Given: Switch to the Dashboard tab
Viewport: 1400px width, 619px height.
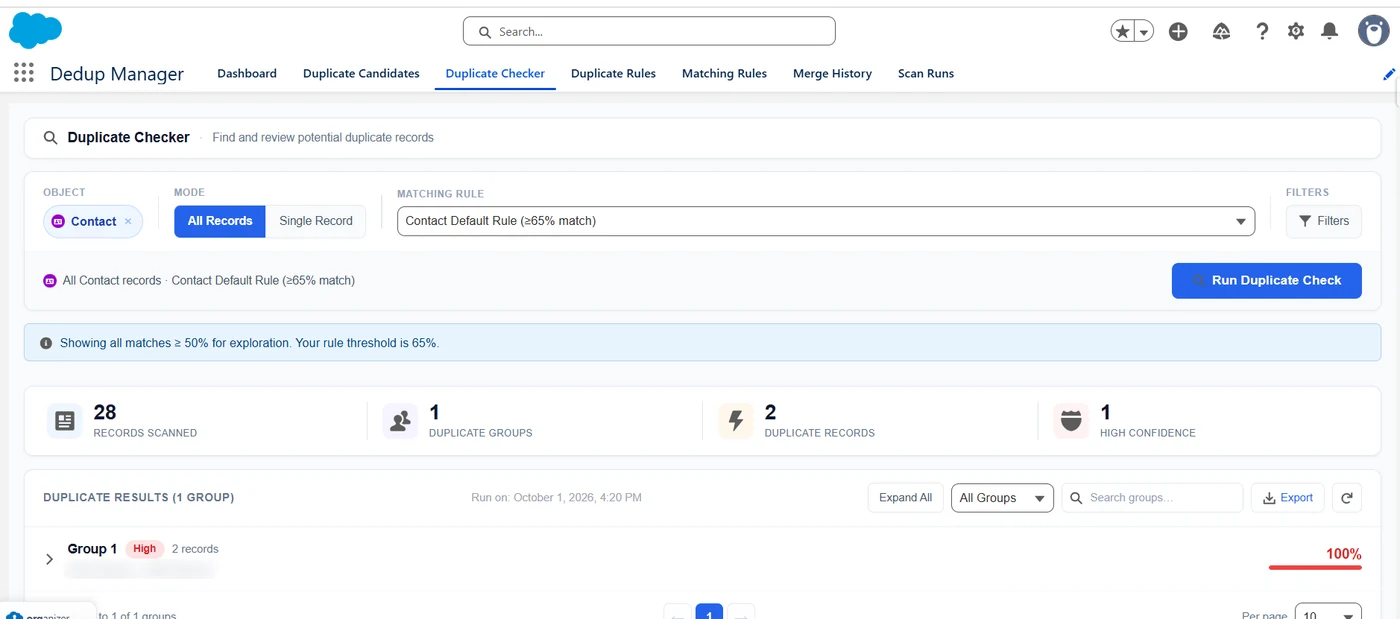Looking at the screenshot, I should [x=247, y=73].
